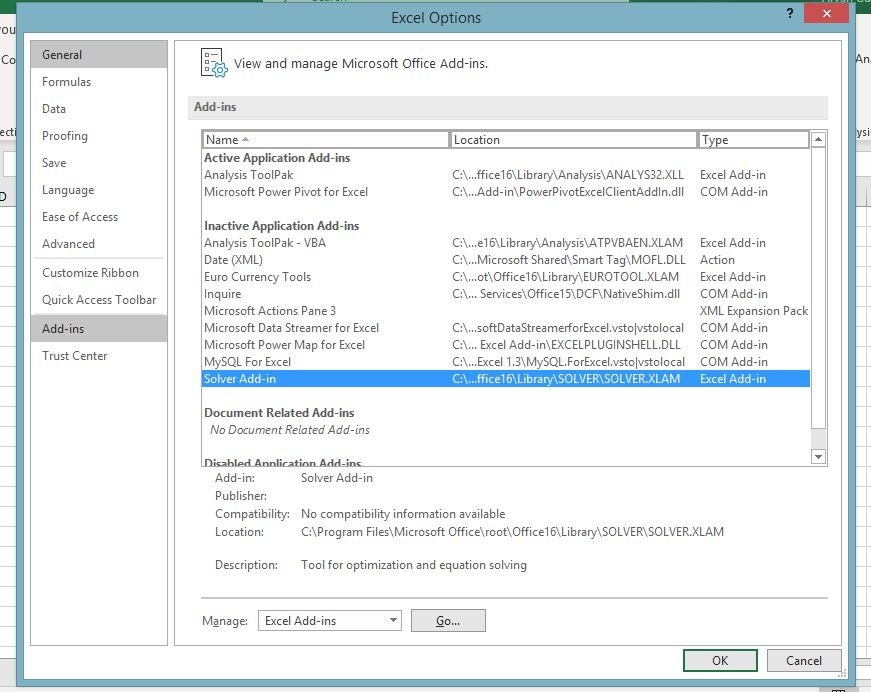Select Analysis ToolPak - VBA row
This screenshot has height=692, width=871.
[x=505, y=243]
